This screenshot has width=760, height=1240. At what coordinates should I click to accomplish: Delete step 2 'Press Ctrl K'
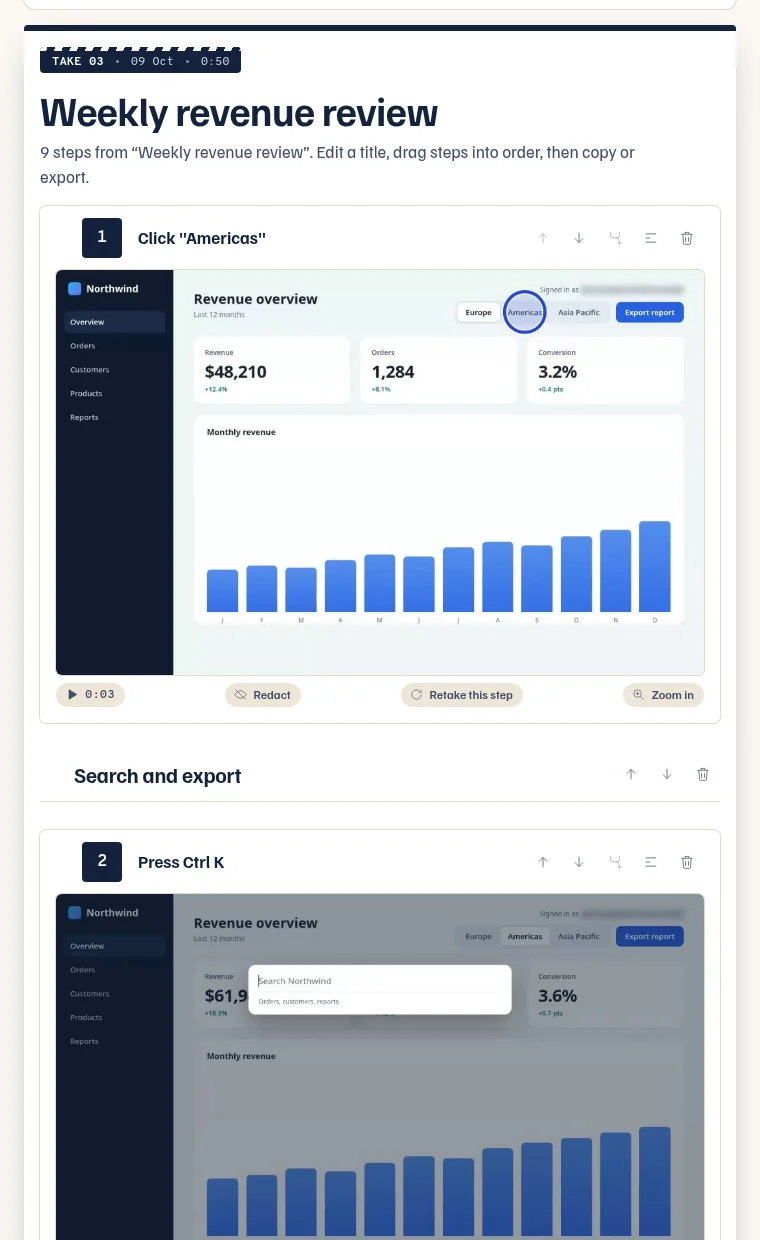click(687, 862)
